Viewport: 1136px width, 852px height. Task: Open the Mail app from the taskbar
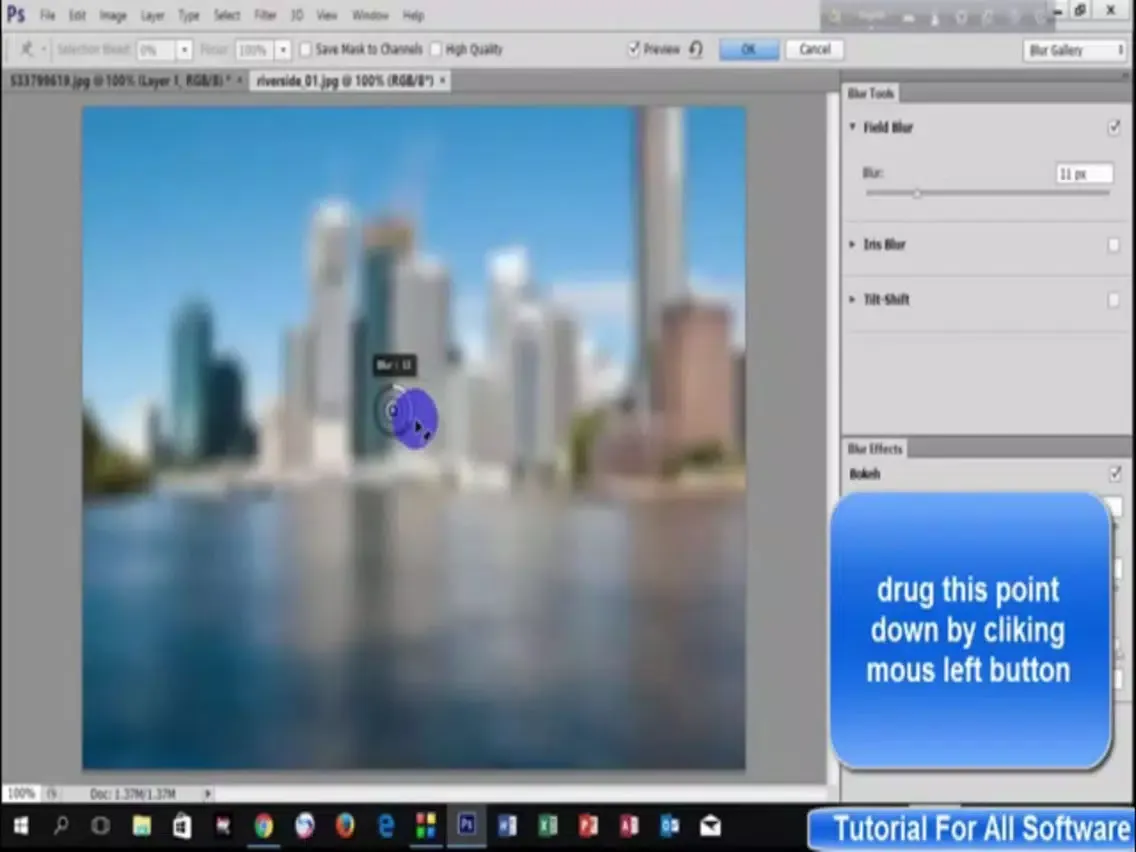click(x=710, y=826)
